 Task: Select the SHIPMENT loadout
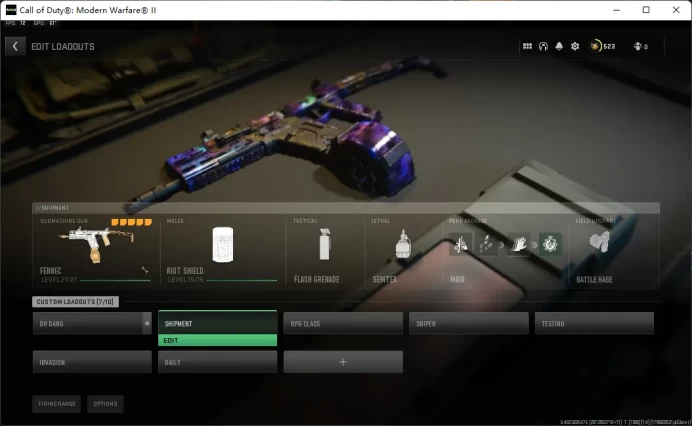point(218,323)
